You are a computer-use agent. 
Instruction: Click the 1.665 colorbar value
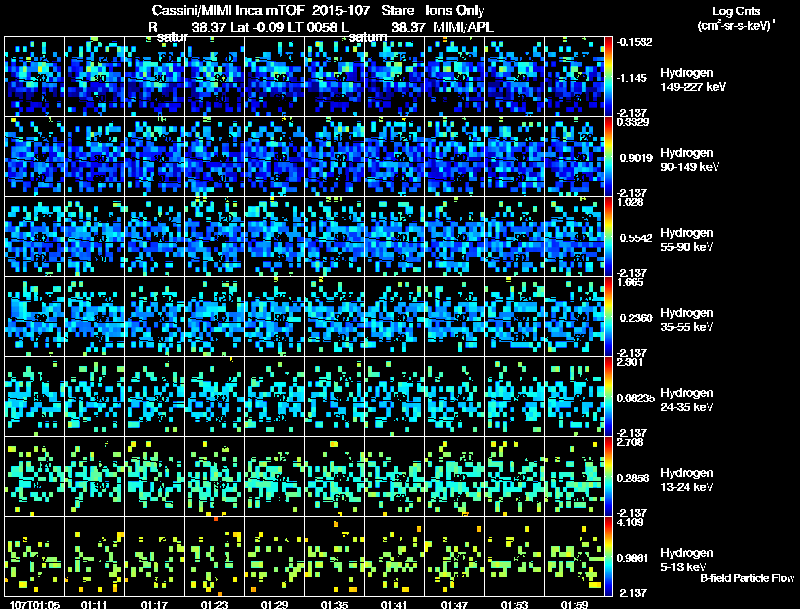tap(630, 282)
